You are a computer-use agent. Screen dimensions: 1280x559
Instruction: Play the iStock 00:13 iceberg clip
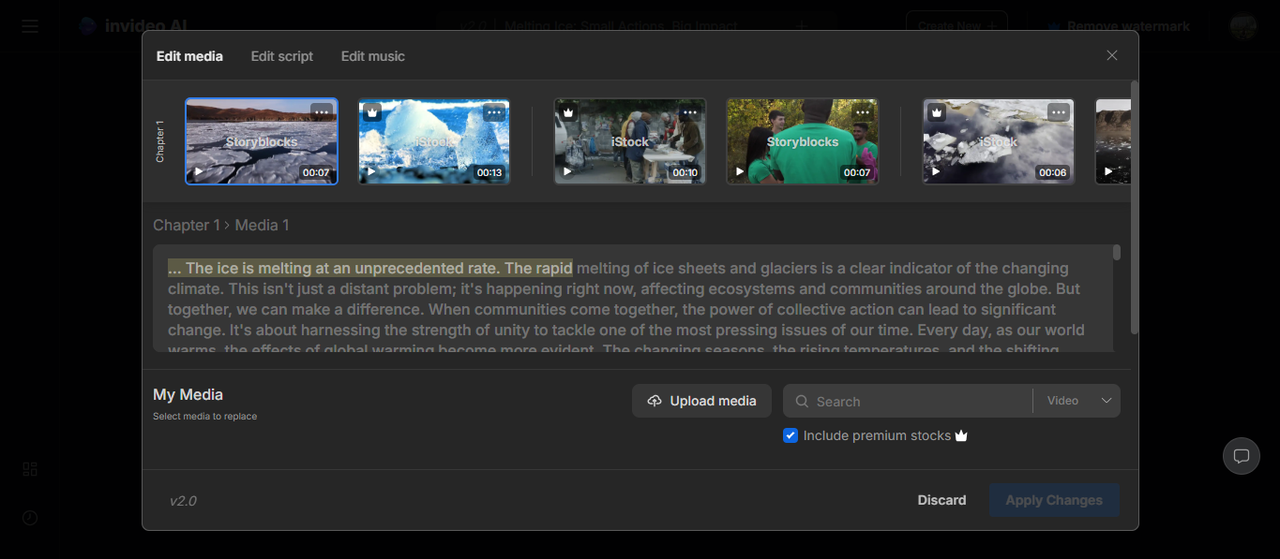tap(371, 172)
